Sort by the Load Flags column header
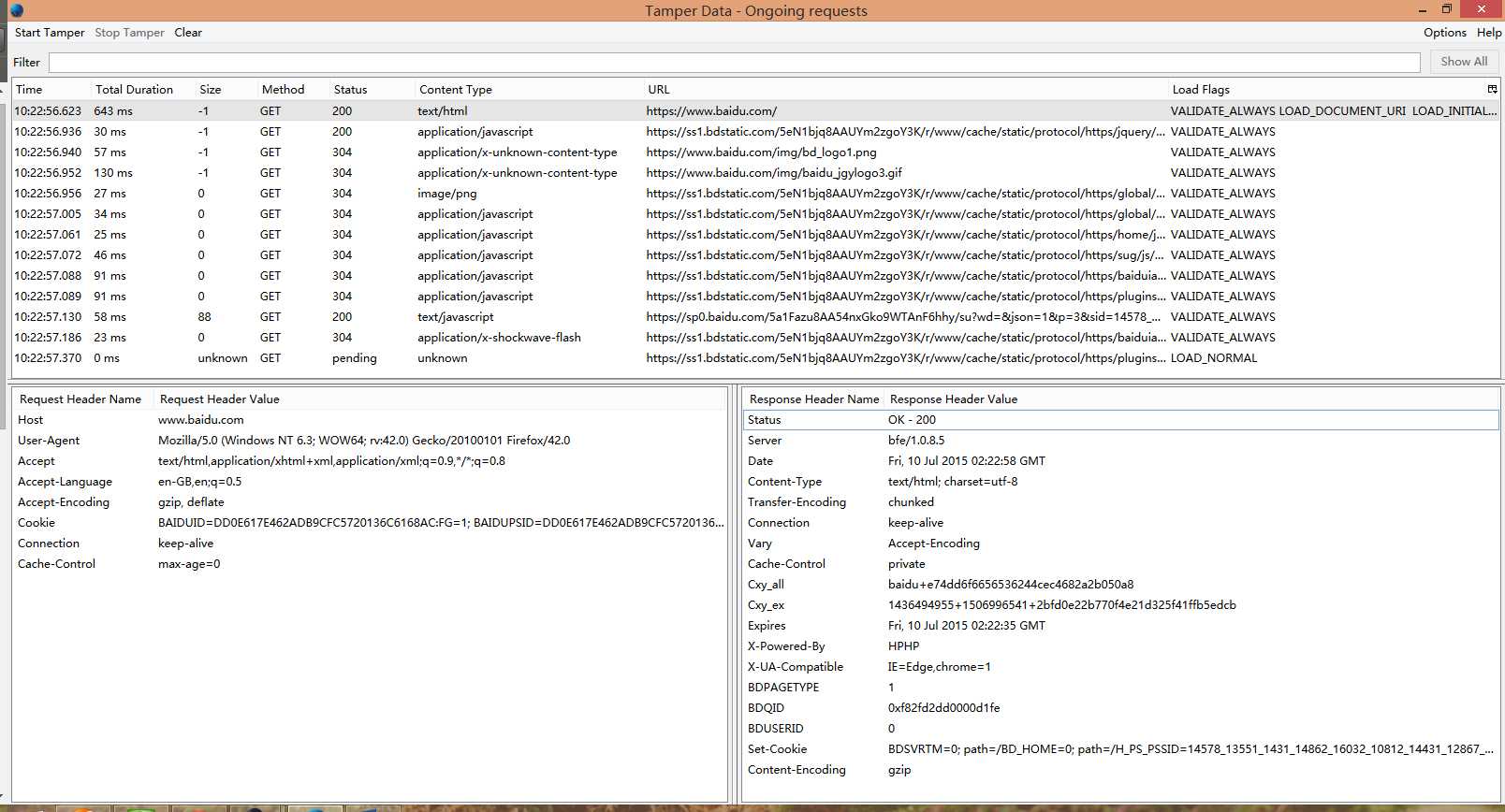This screenshot has height=812, width=1505. [x=1326, y=90]
